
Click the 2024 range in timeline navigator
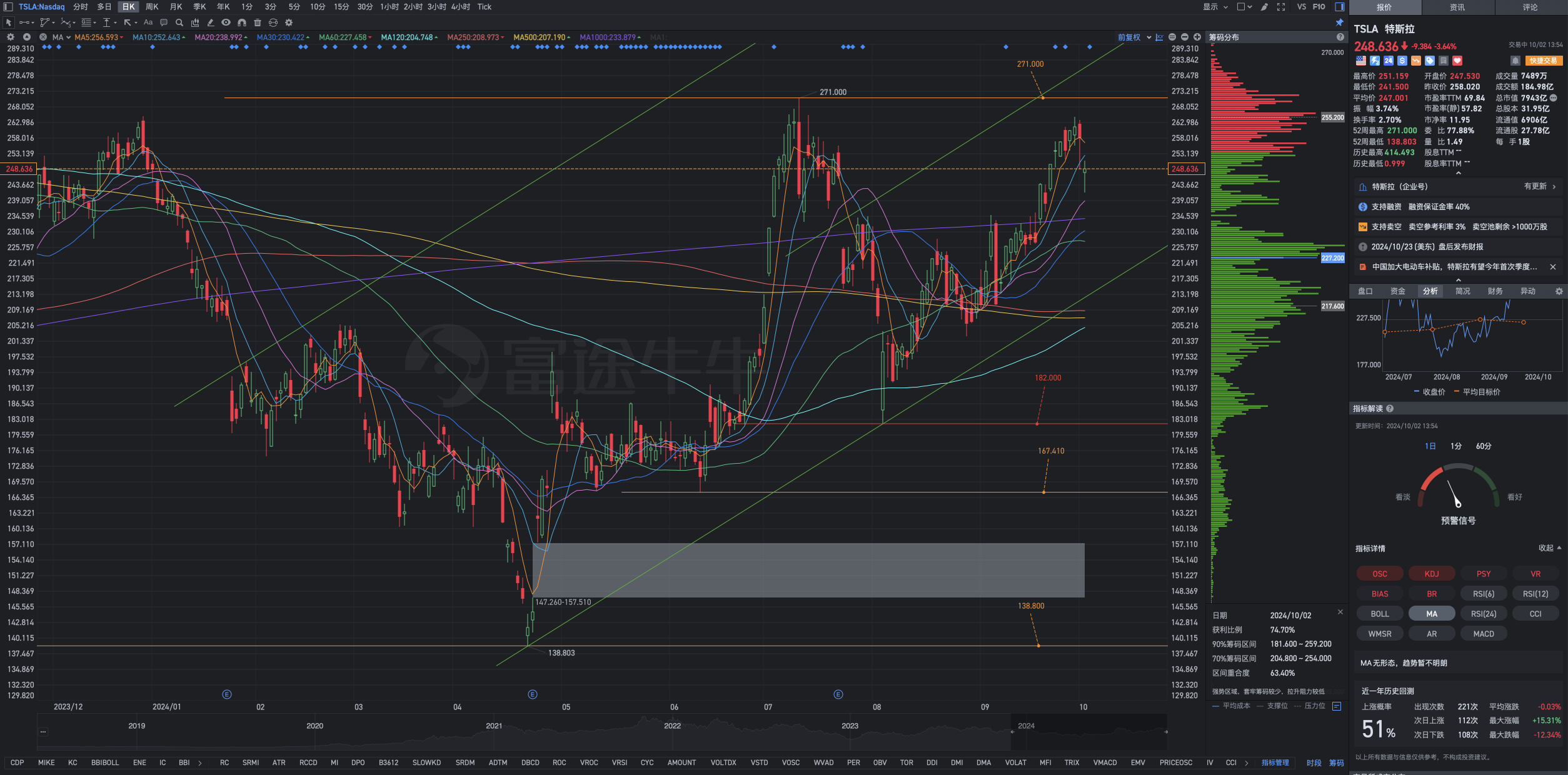tap(1088, 732)
